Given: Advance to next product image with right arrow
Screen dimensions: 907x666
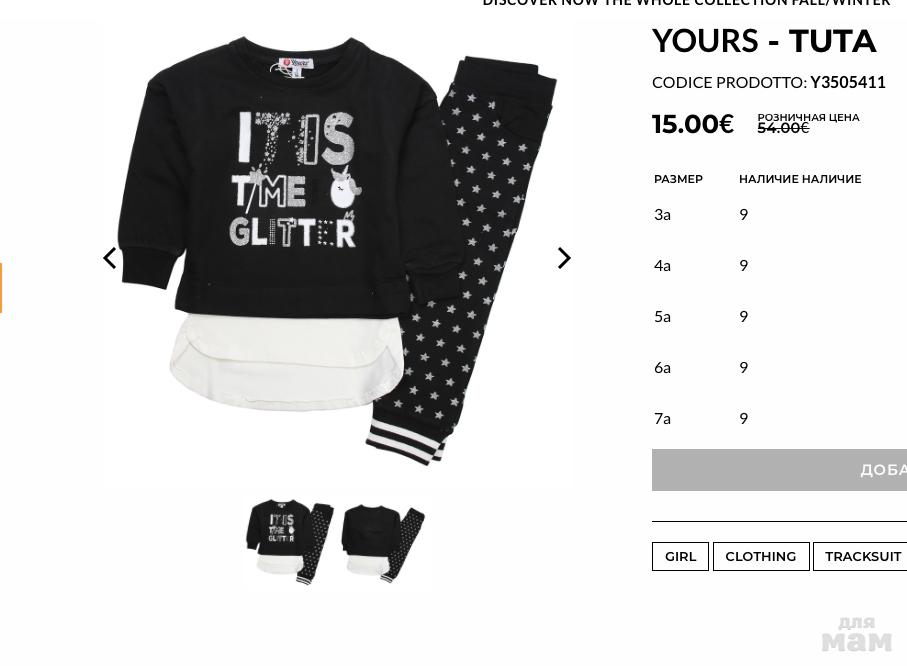Looking at the screenshot, I should click(564, 258).
